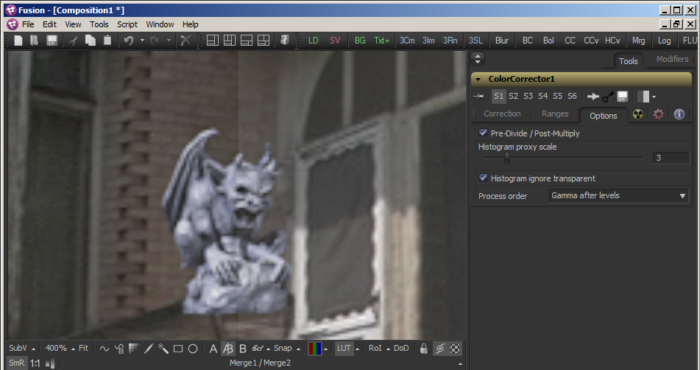The height and width of the screenshot is (370, 700).
Task: Open the 400% zoom level arrow
Action: click(73, 349)
